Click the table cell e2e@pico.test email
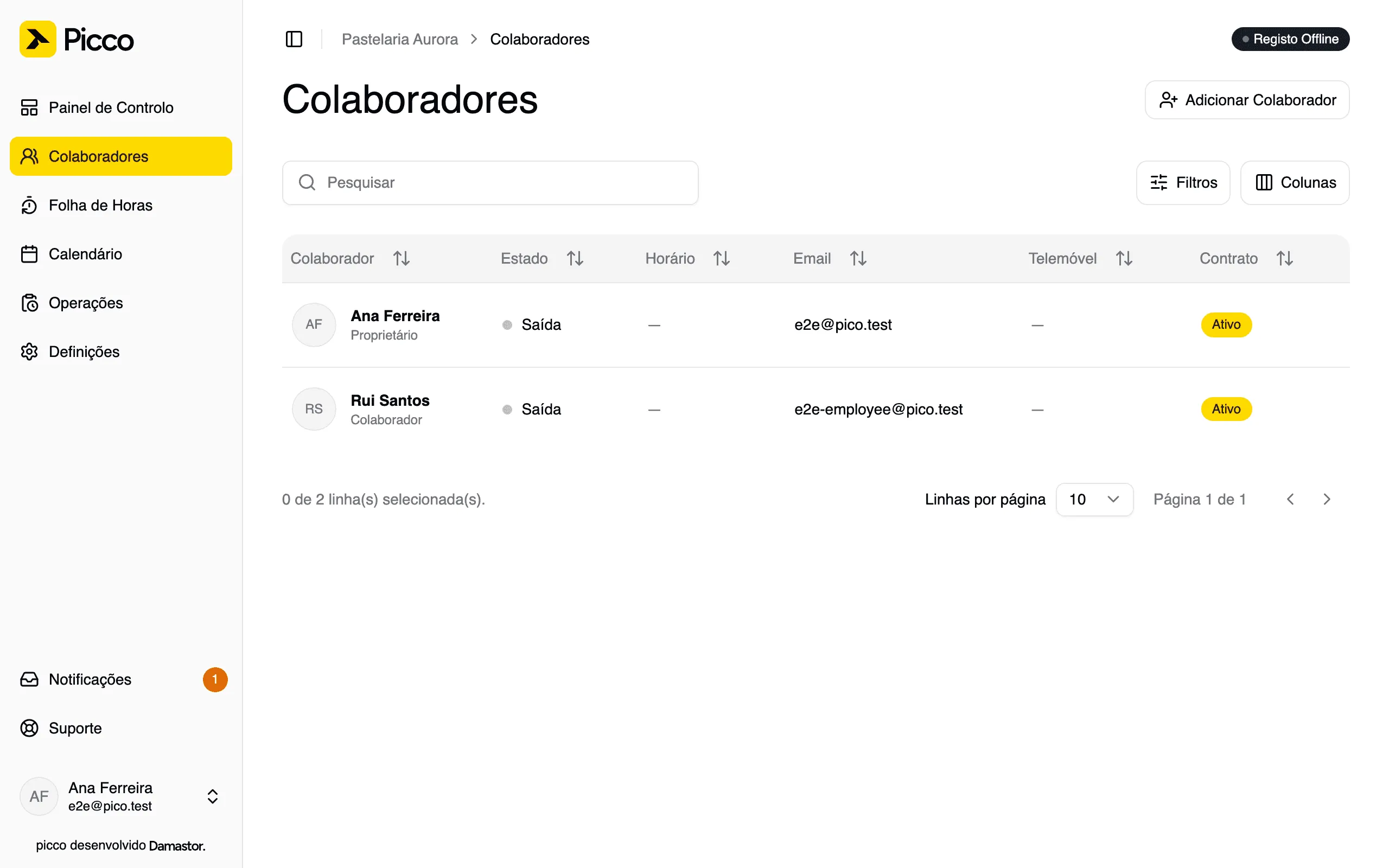 (x=843, y=325)
